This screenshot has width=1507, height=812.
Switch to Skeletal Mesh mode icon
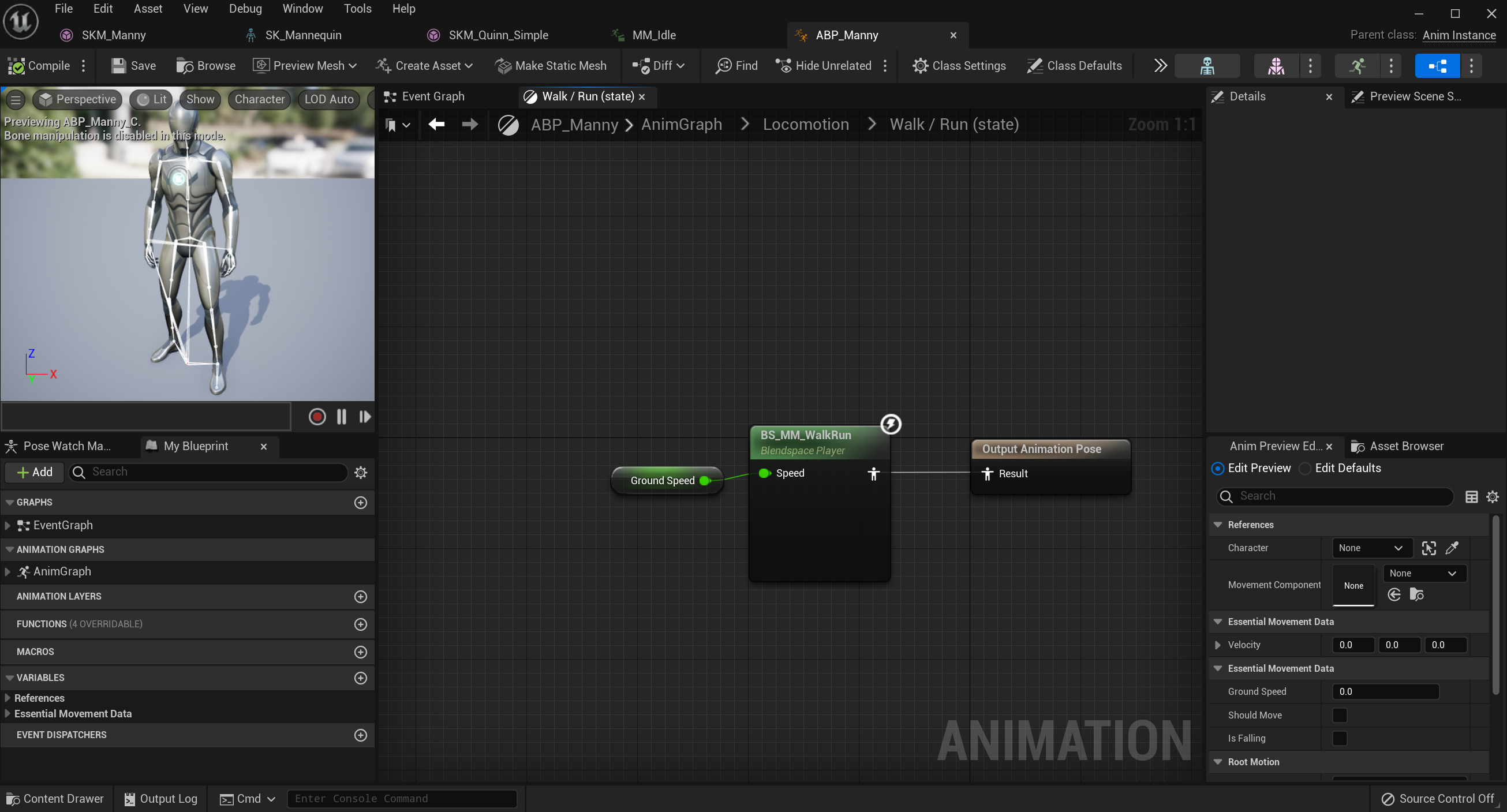coord(1276,66)
